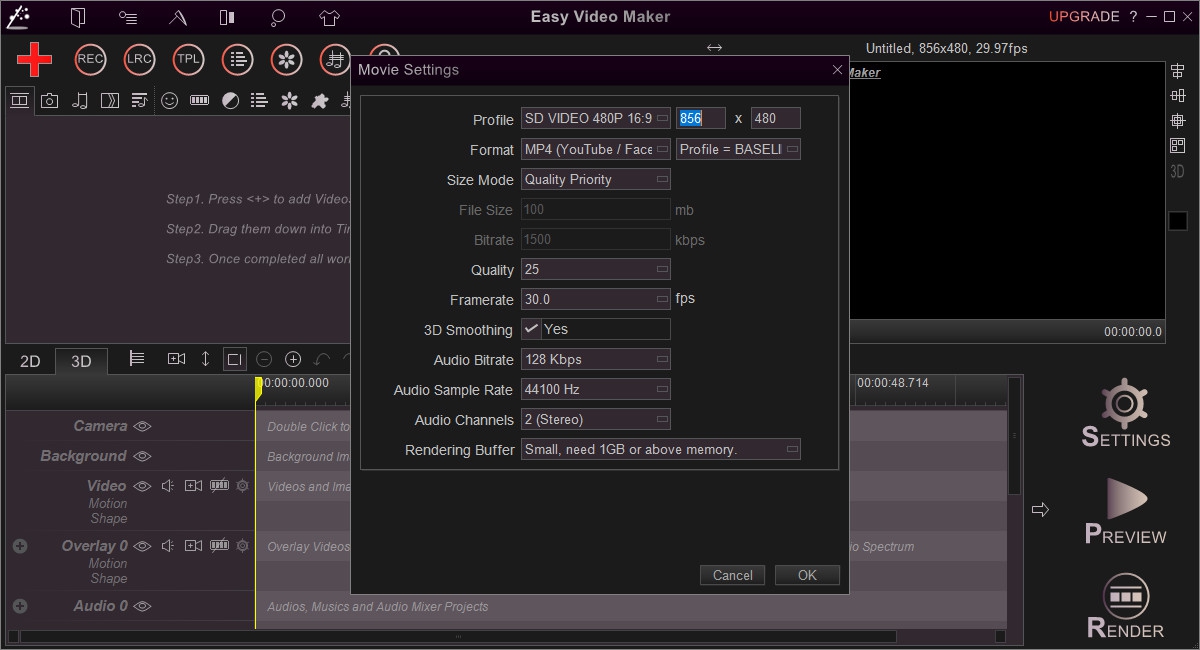Viewport: 1200px width, 650px height.
Task: Uncheck the 3D Smoothing checkbox
Action: [x=532, y=329]
